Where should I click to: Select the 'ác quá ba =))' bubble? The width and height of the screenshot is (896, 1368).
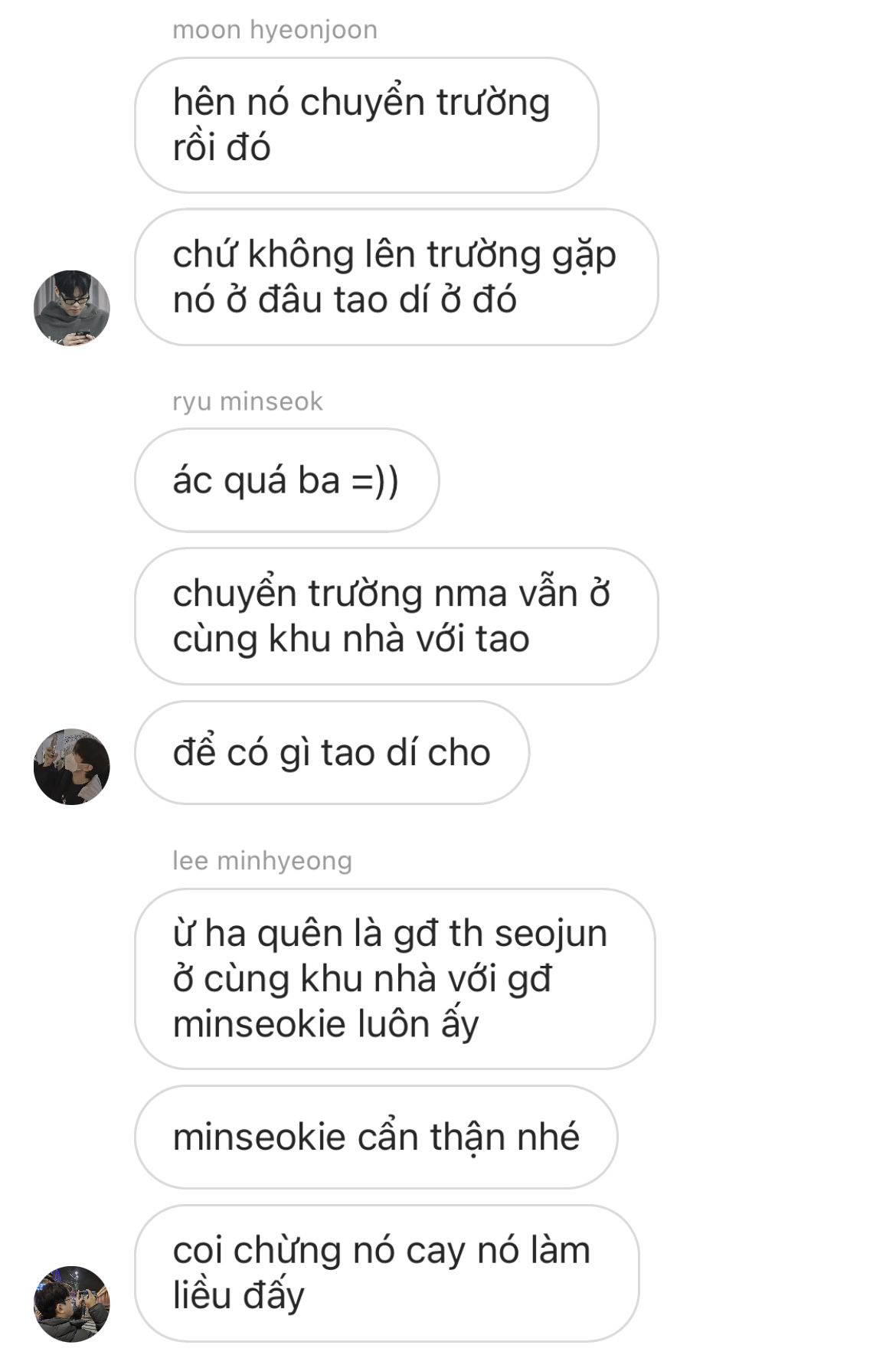[x=286, y=480]
